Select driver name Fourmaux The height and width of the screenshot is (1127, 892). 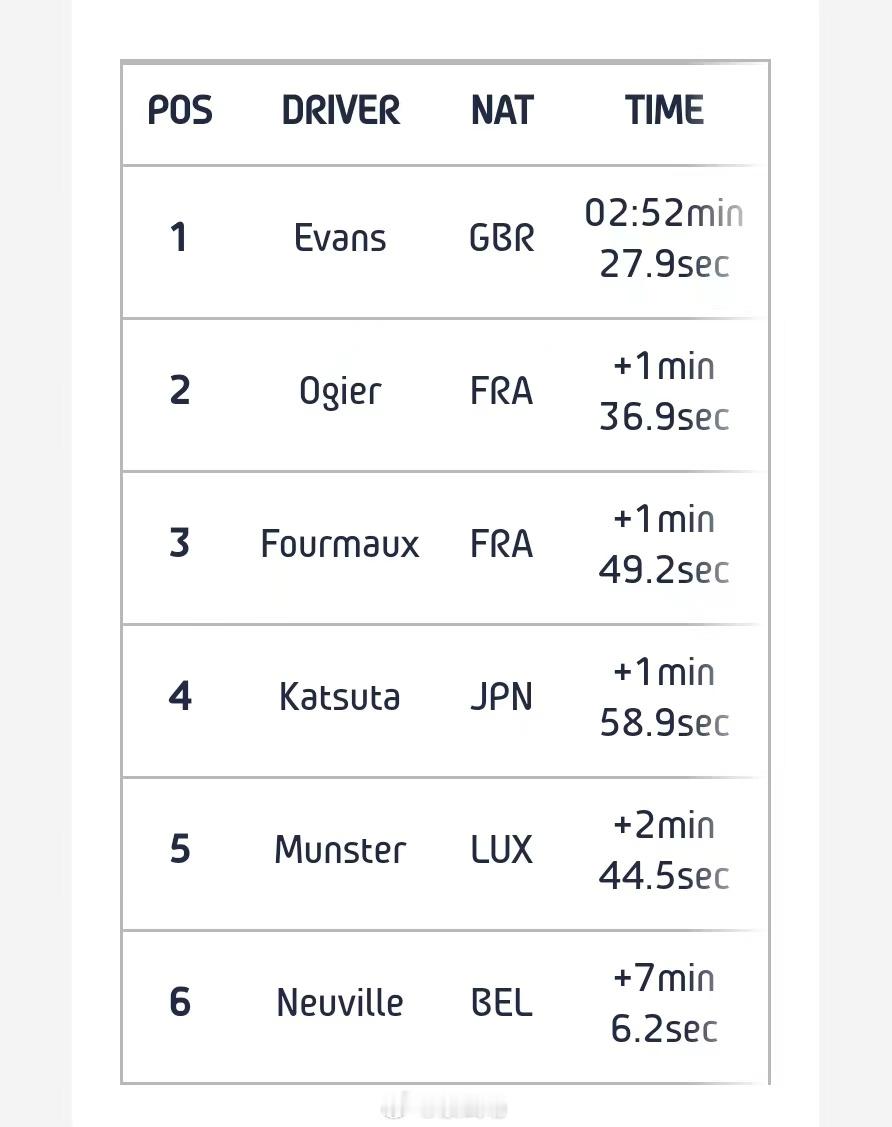coord(340,544)
